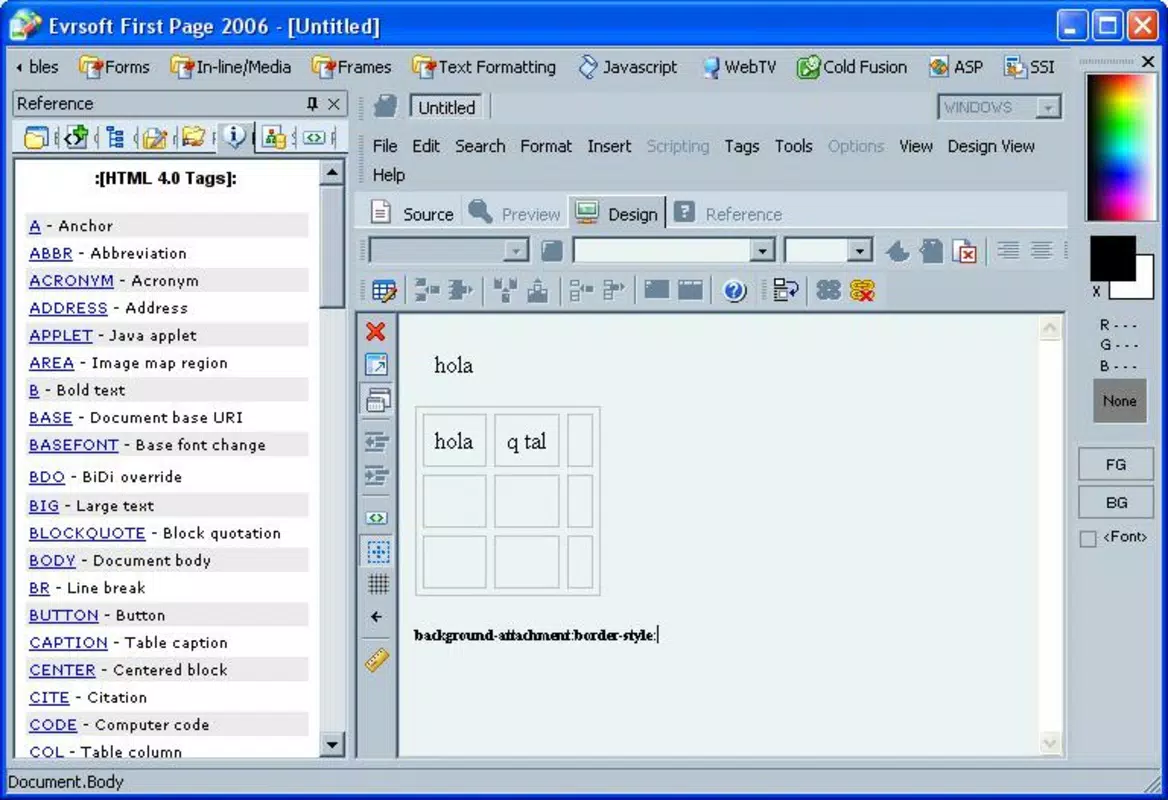Click the FG color button
The width and height of the screenshot is (1168, 800).
point(1115,464)
